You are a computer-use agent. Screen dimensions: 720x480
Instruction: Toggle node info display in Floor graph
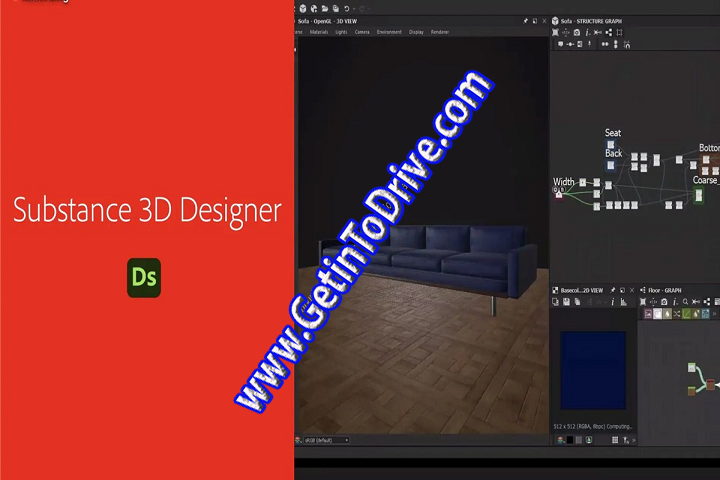pyautogui.click(x=675, y=302)
